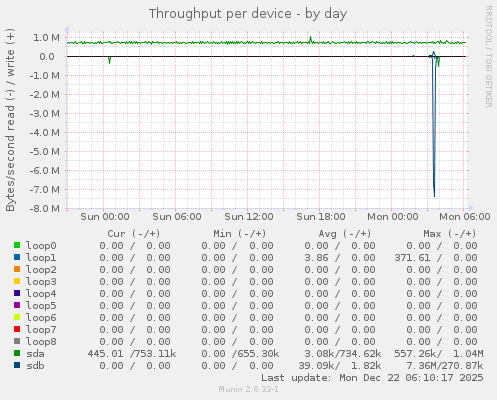Image resolution: width=497 pixels, height=400 pixels.
Task: Click the 1.0 M y-axis label
Action: coord(46,38)
